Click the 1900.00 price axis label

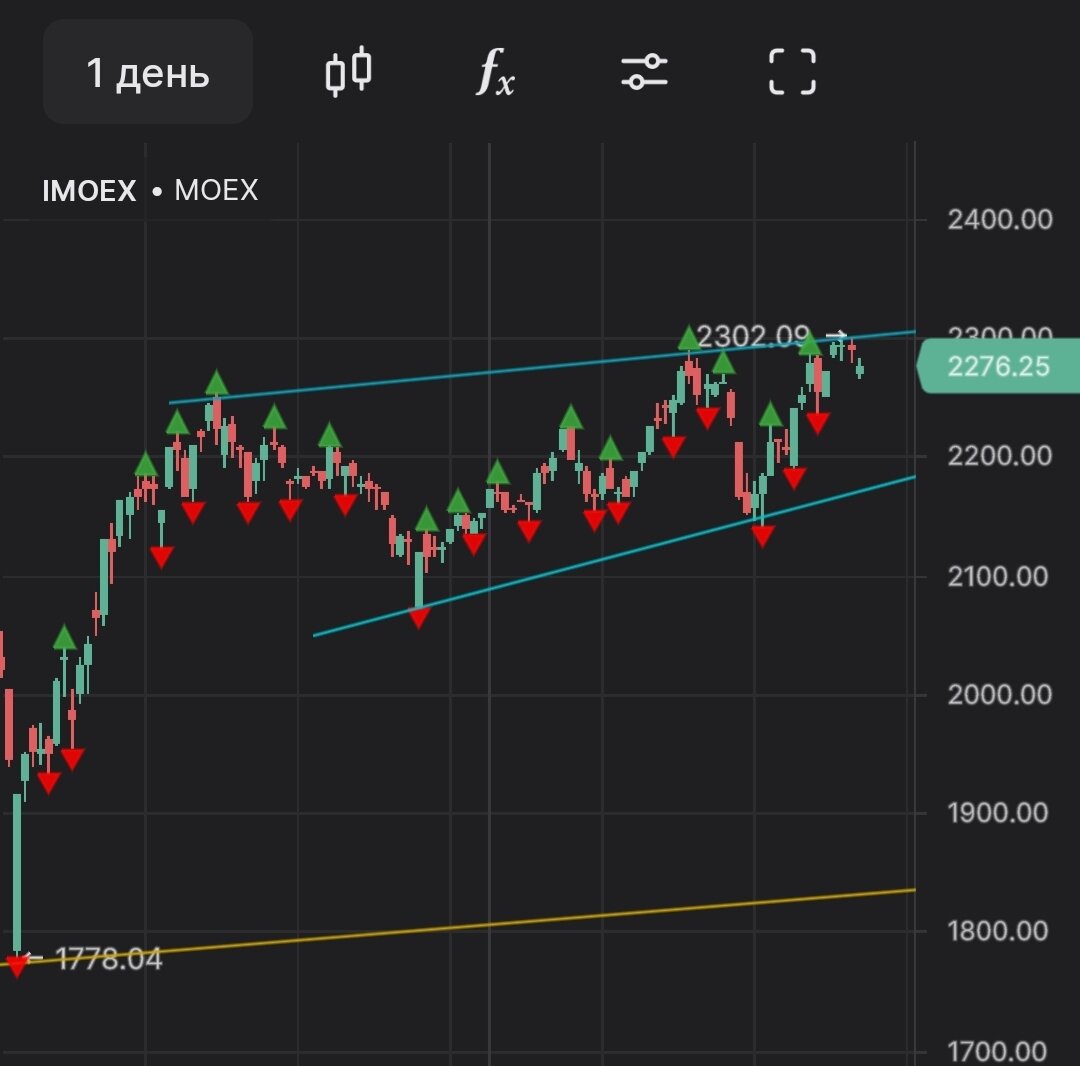[997, 813]
